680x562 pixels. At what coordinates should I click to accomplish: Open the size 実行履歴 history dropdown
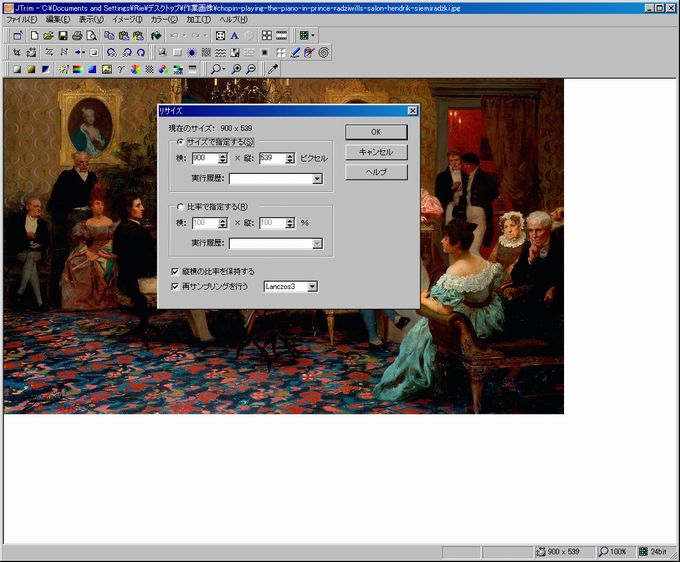pos(317,179)
